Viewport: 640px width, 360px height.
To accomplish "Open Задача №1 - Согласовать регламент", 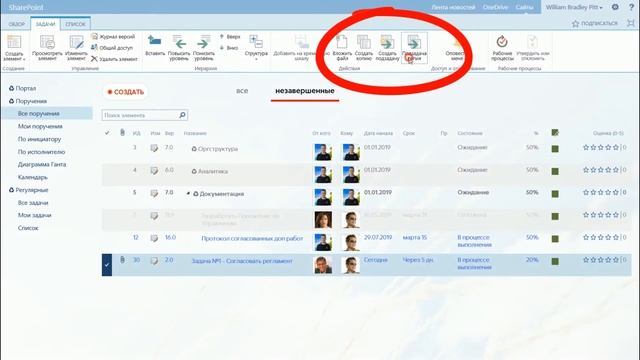I will coord(242,260).
